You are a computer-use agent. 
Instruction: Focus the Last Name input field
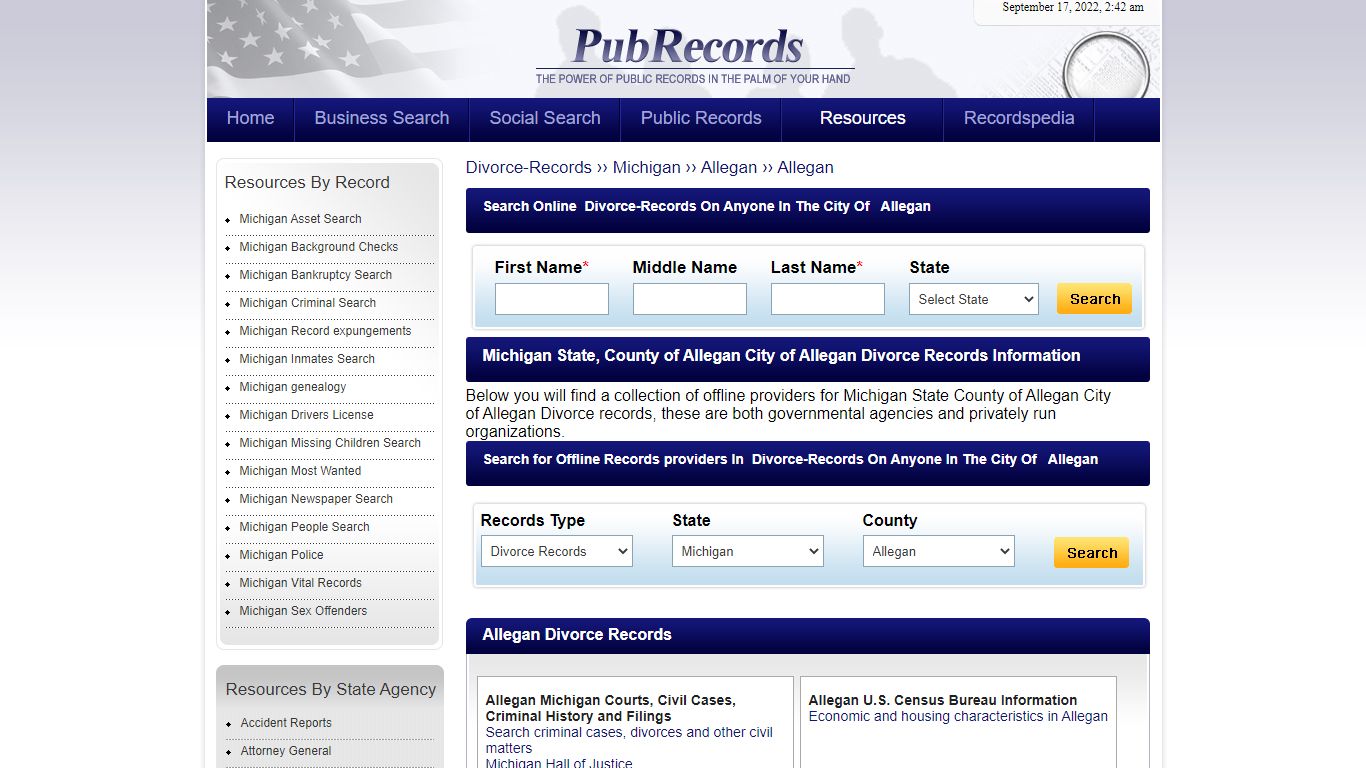tap(828, 299)
